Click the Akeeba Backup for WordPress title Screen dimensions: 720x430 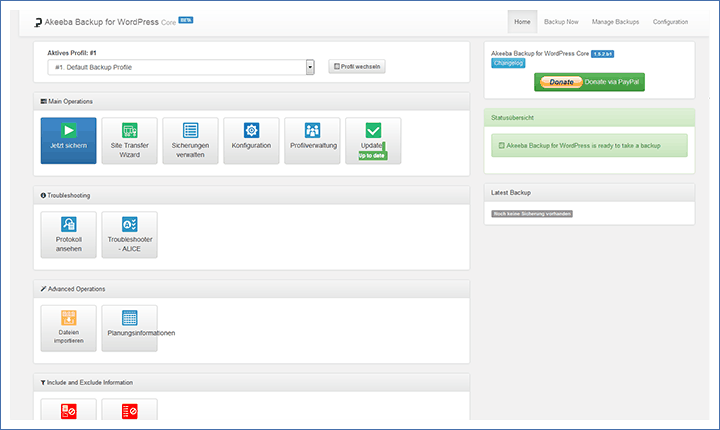point(110,22)
